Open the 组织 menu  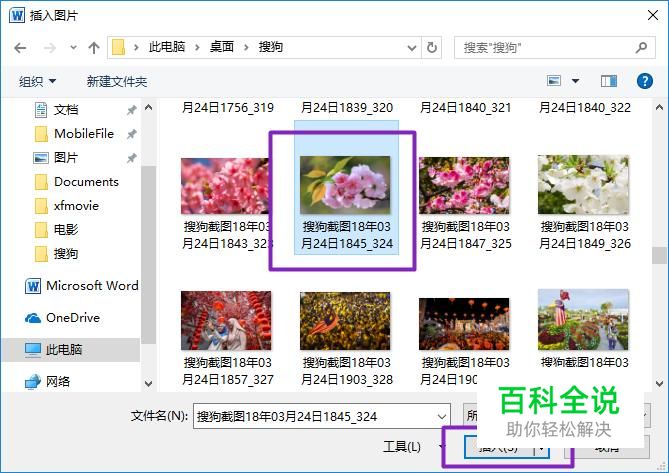point(37,81)
